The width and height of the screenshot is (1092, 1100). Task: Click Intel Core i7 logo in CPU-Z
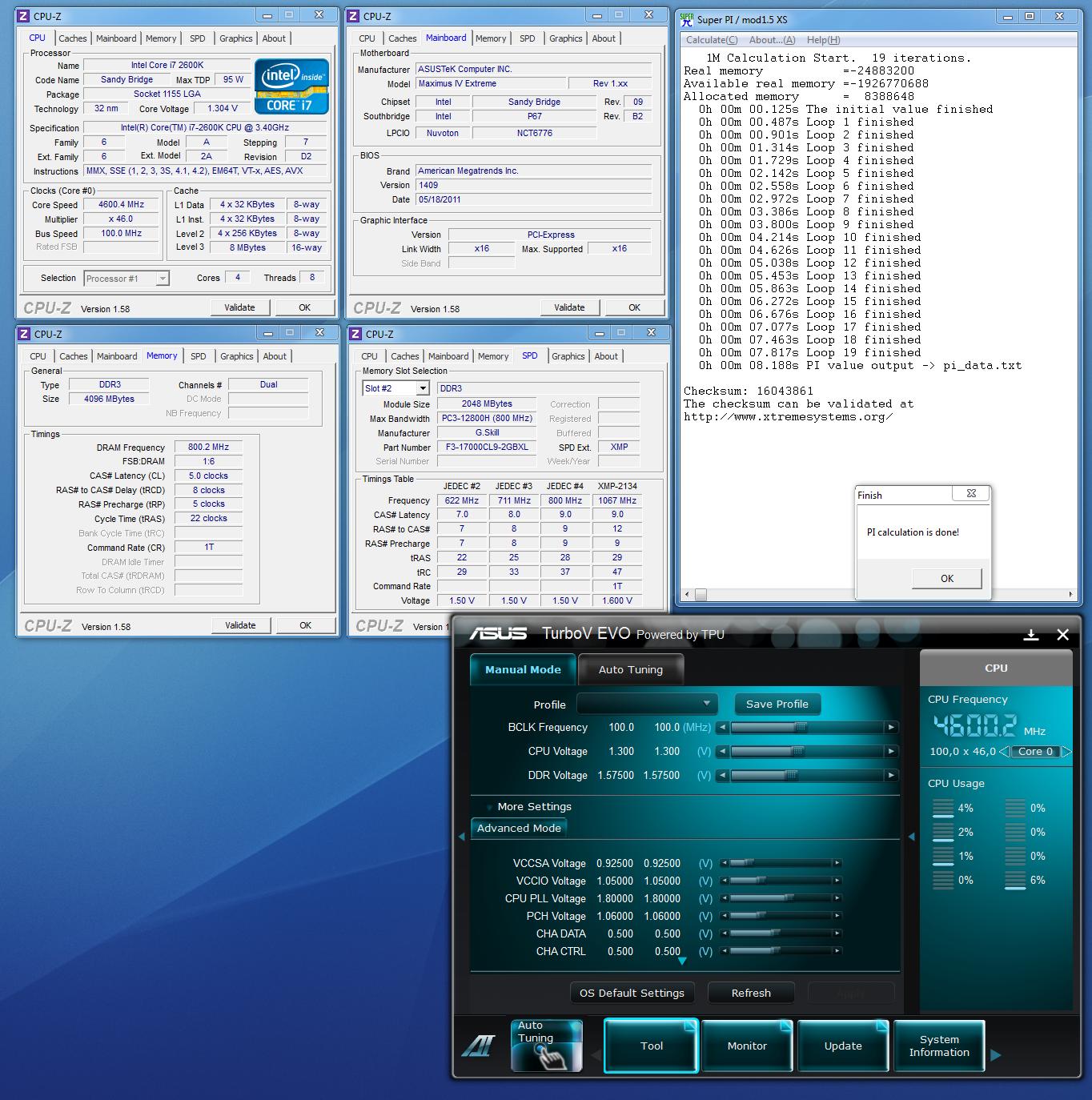[291, 86]
